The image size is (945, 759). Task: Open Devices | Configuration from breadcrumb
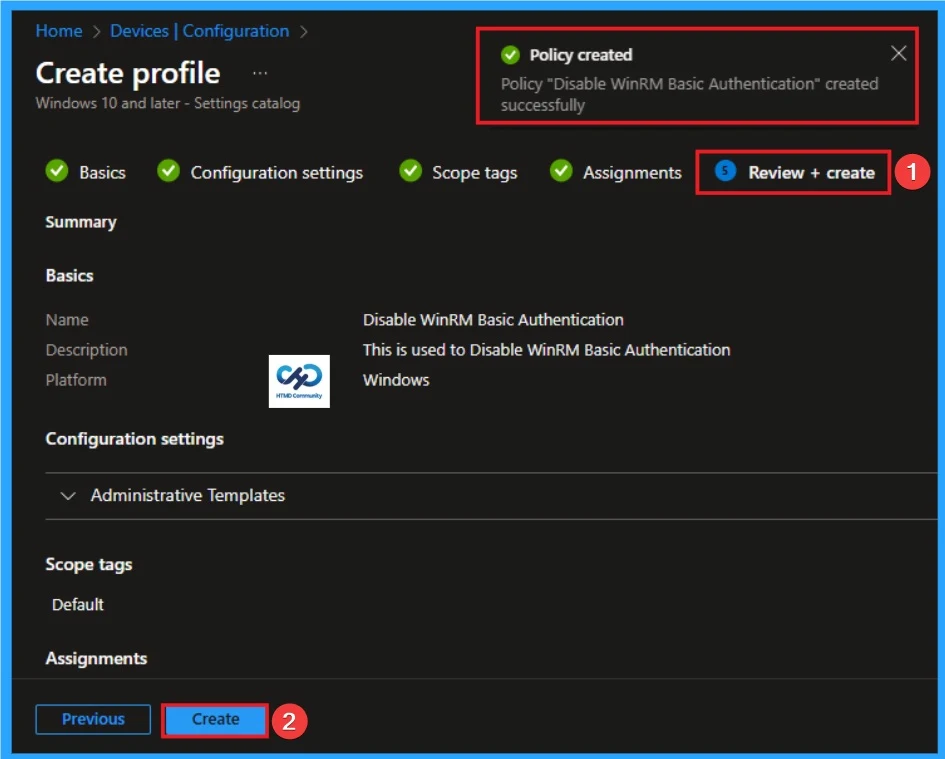tap(194, 31)
